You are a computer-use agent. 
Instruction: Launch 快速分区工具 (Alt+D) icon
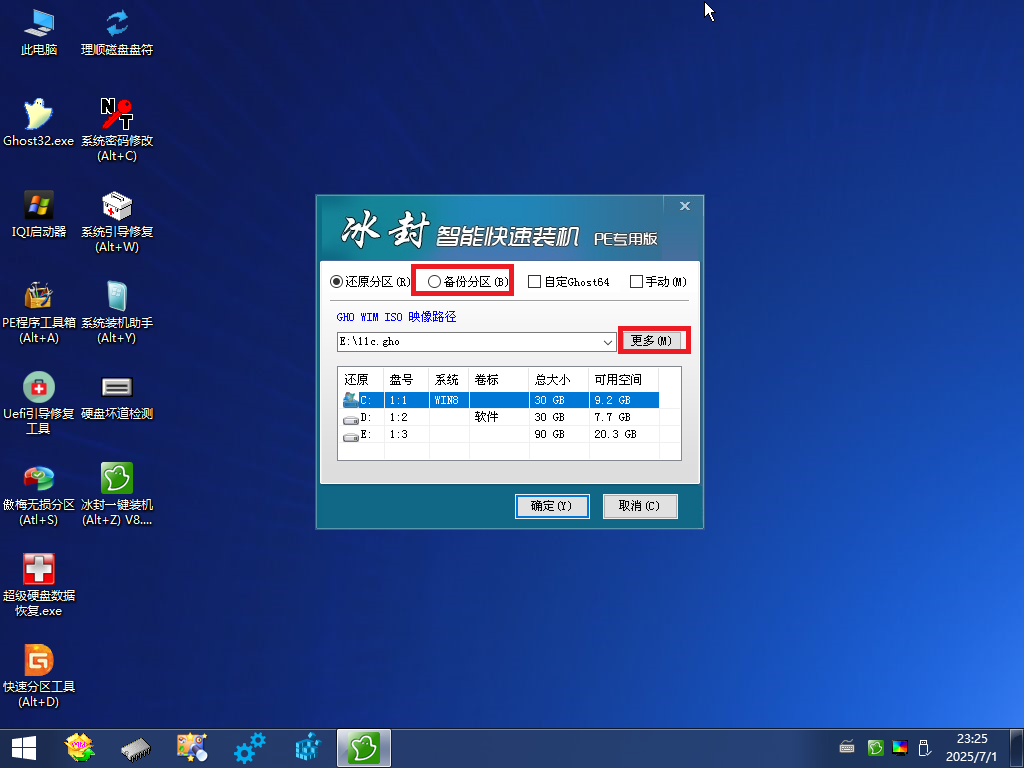(39, 677)
